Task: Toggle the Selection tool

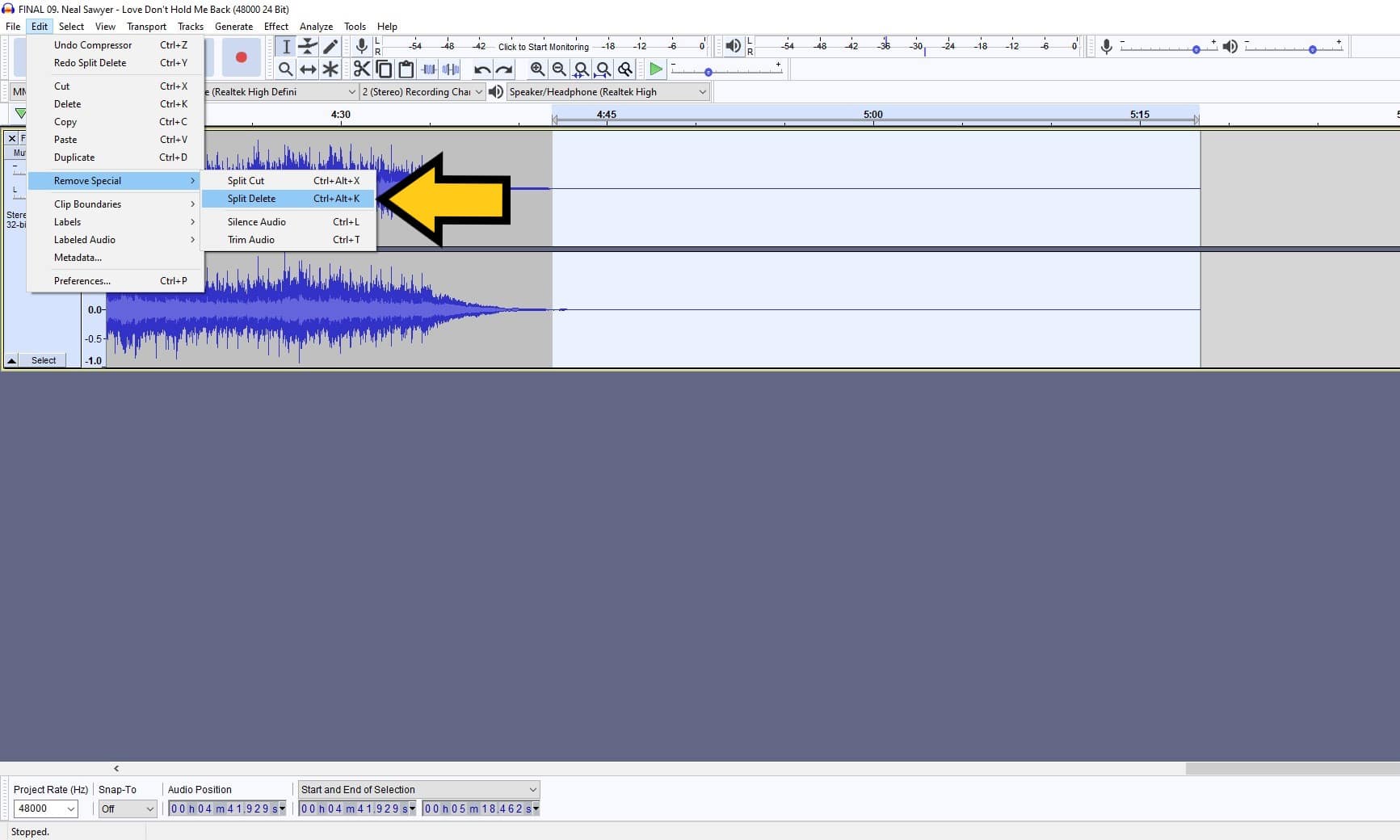Action: 285,46
